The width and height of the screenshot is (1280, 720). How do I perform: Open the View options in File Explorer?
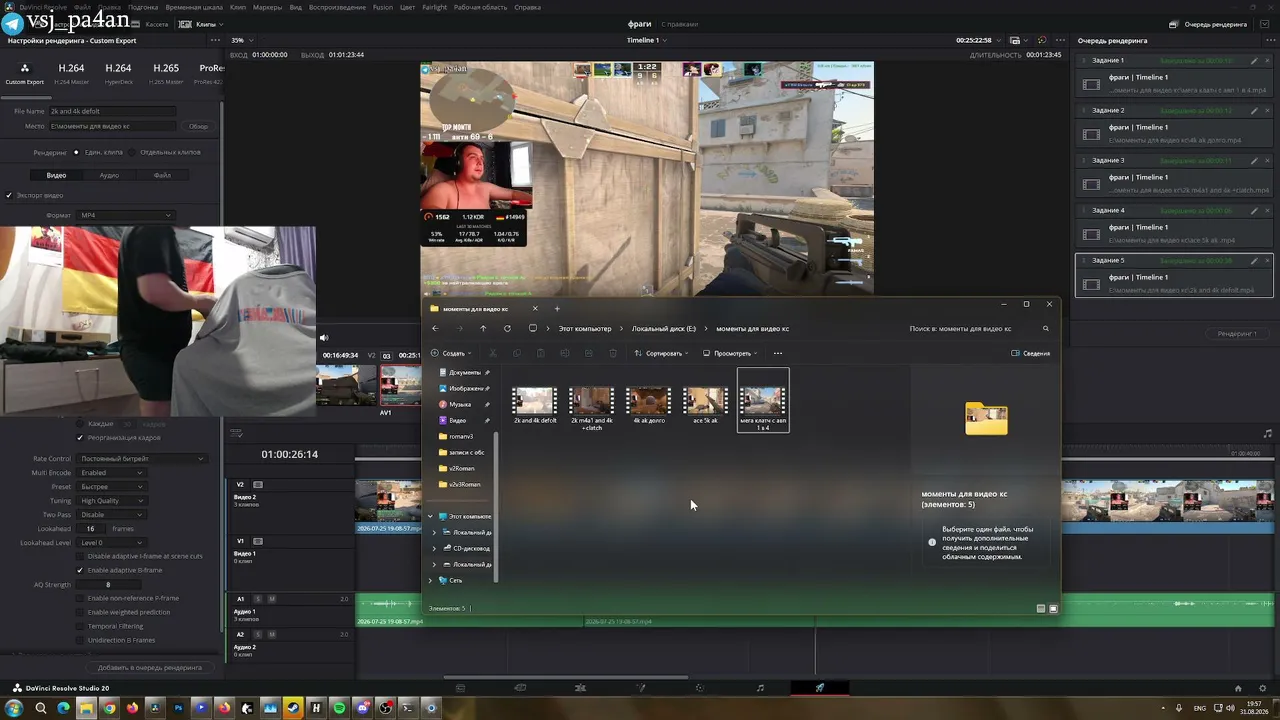730,353
